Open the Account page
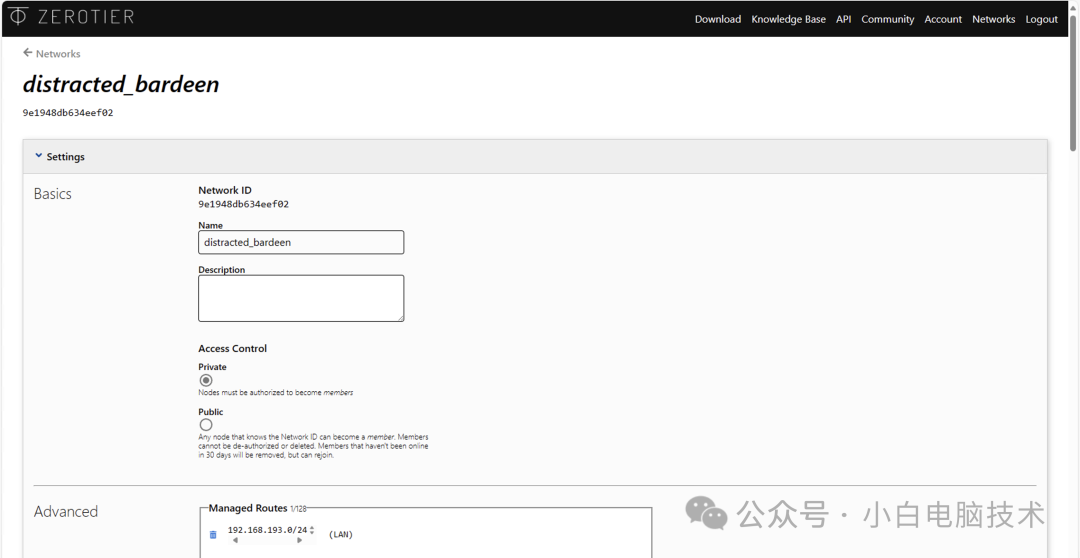Screen dimensions: 1080x558 pyautogui.click(x=943, y=19)
